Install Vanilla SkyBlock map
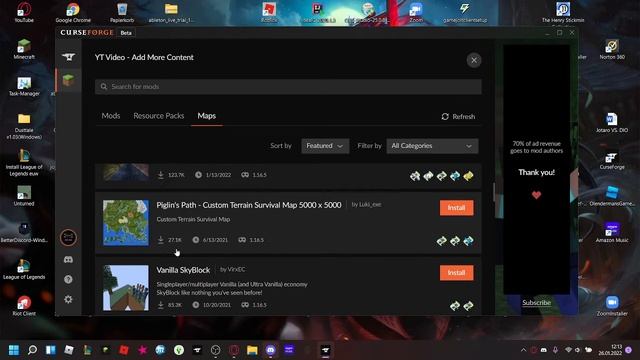Image resolution: width=640 pixels, height=360 pixels. (x=456, y=273)
